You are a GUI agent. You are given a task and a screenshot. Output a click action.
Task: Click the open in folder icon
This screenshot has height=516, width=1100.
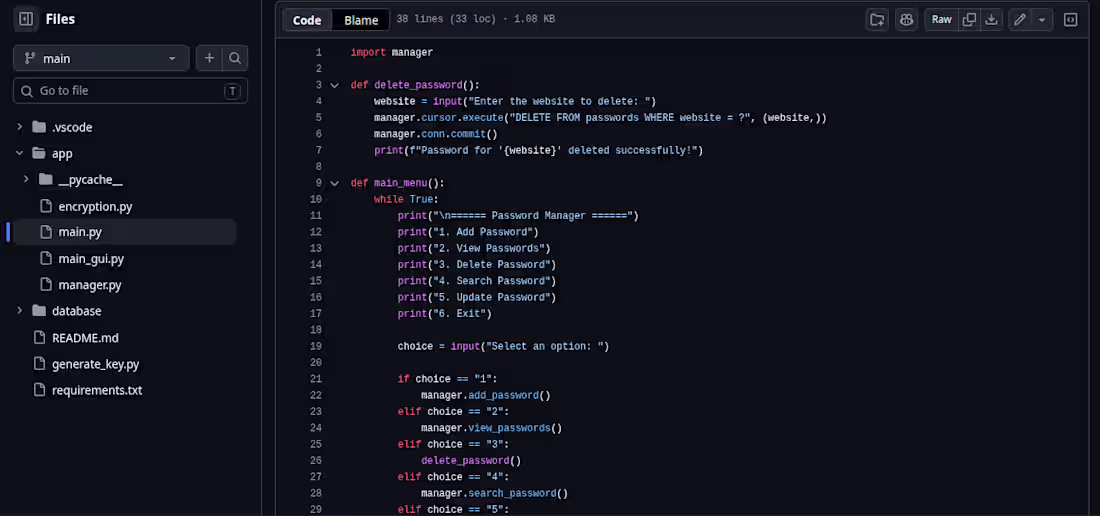coord(877,20)
